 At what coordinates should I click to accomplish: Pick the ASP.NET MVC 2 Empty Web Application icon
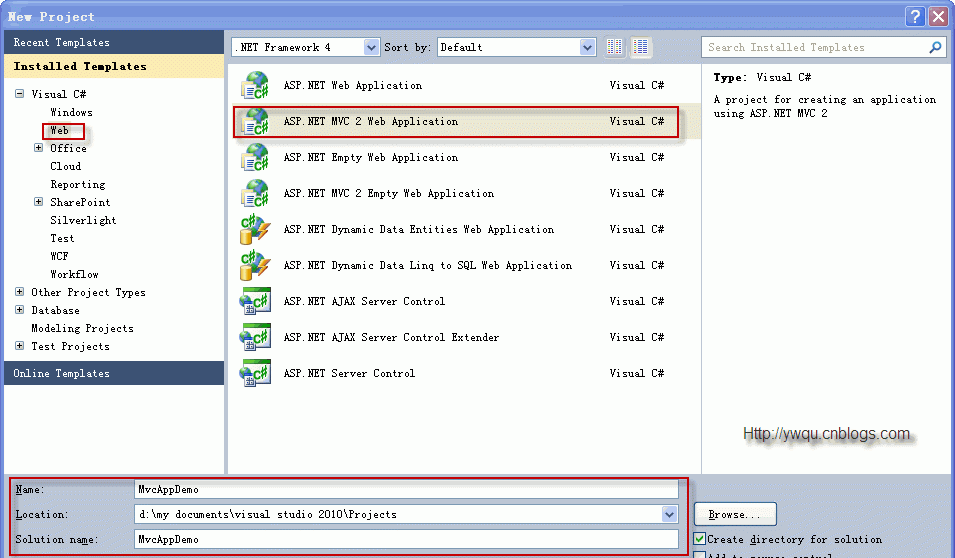pyautogui.click(x=255, y=193)
